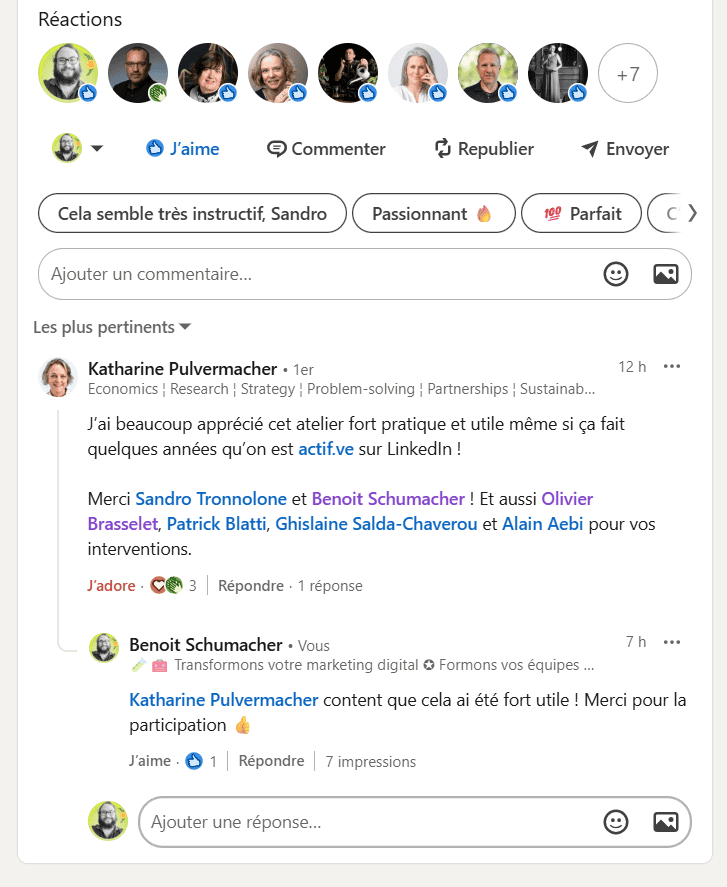Send post via Envoyer button
This screenshot has height=887, width=727.
625,149
